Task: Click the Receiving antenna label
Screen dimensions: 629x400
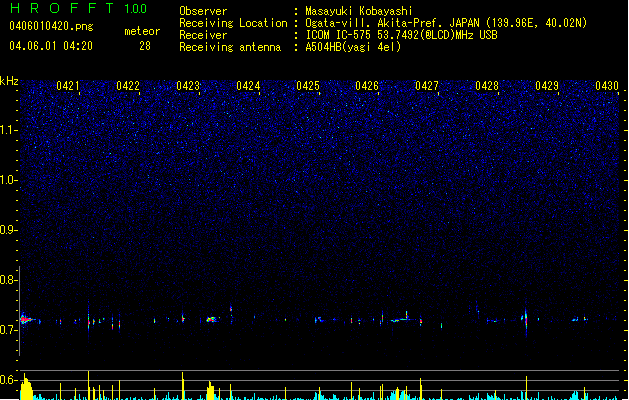Action: click(x=230, y=47)
